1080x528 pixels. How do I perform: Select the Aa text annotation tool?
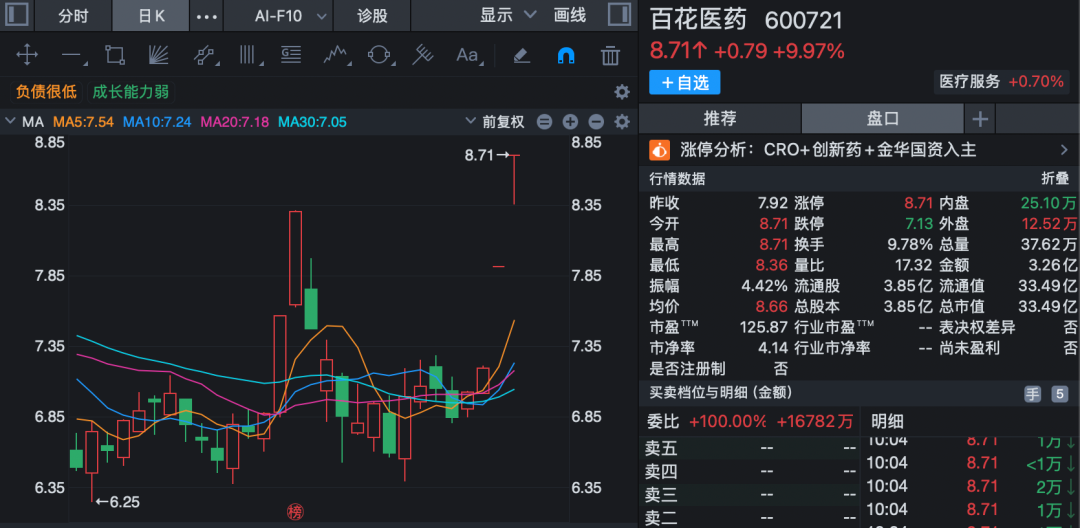tap(468, 54)
